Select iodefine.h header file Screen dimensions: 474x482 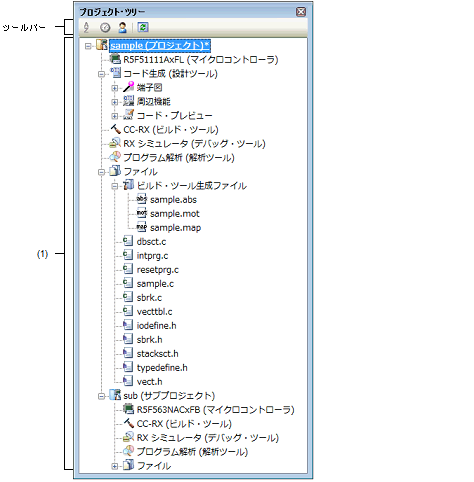(x=156, y=326)
